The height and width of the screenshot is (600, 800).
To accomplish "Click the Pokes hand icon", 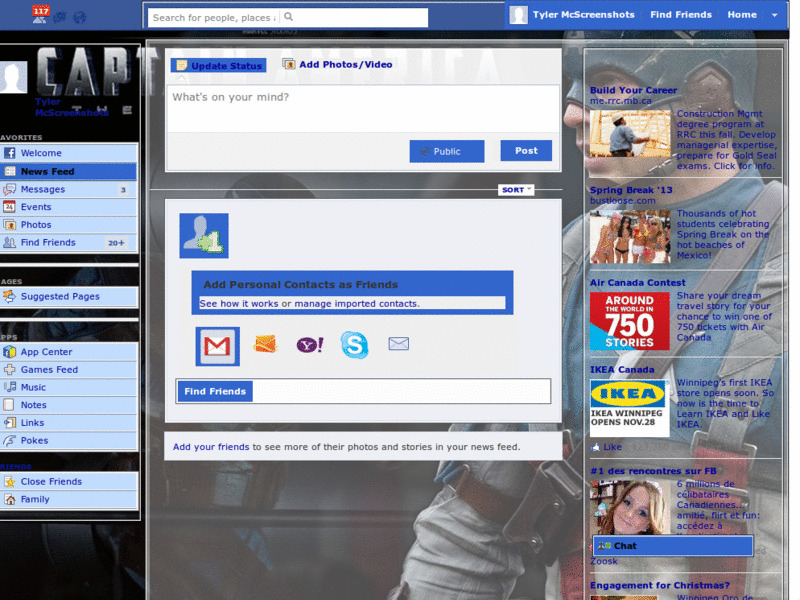I will tap(9, 440).
